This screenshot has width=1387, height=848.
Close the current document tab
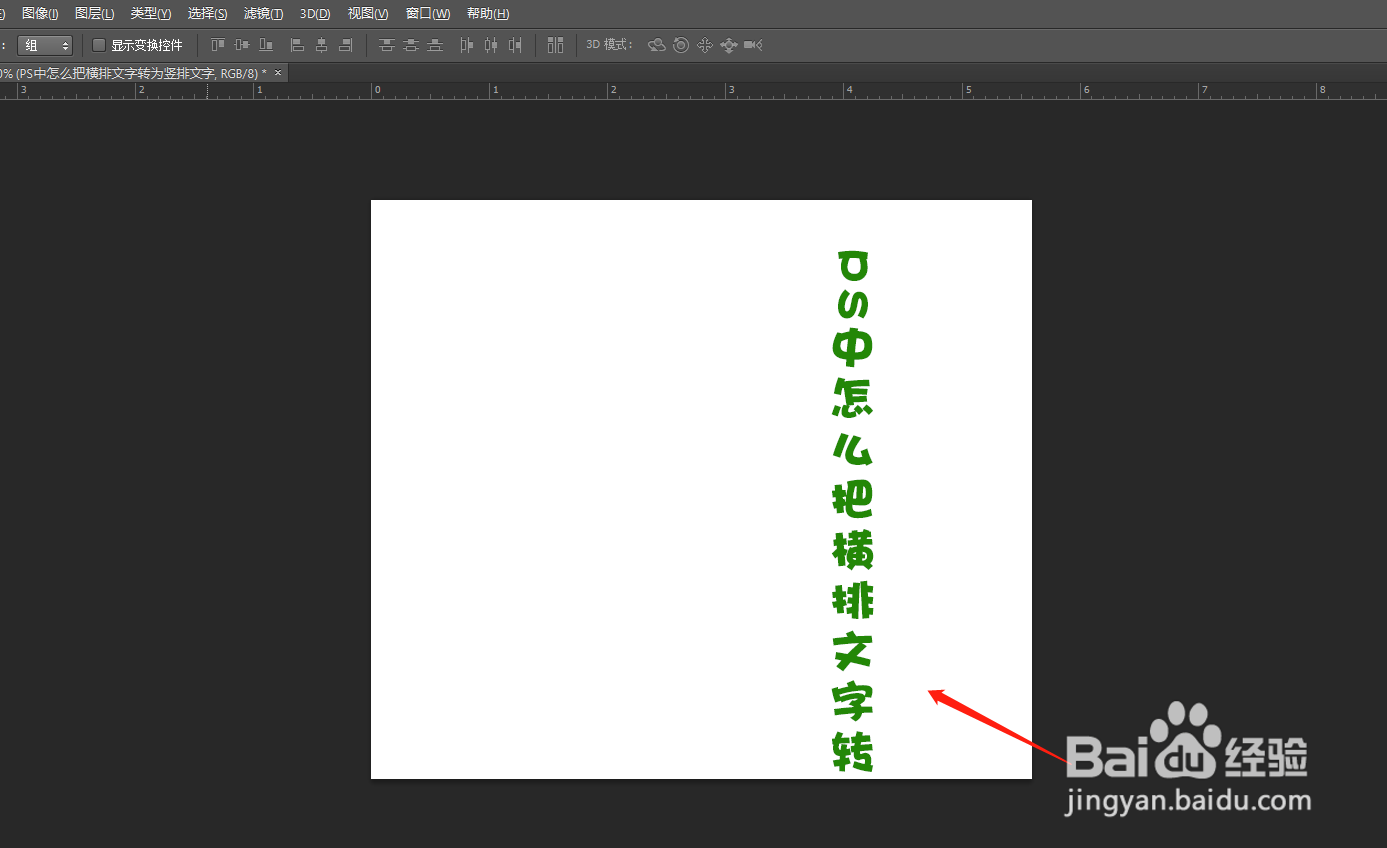pyautogui.click(x=277, y=72)
